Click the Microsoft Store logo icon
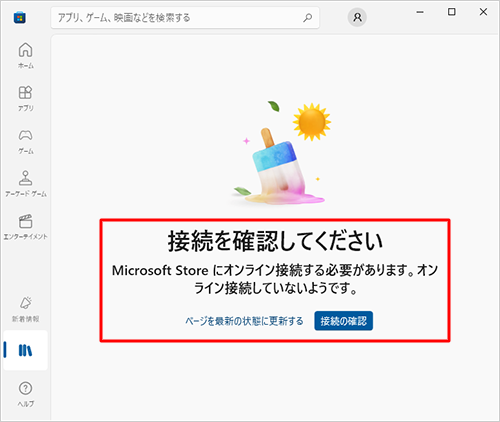Image resolution: width=500 pixels, height=422 pixels. click(20, 17)
